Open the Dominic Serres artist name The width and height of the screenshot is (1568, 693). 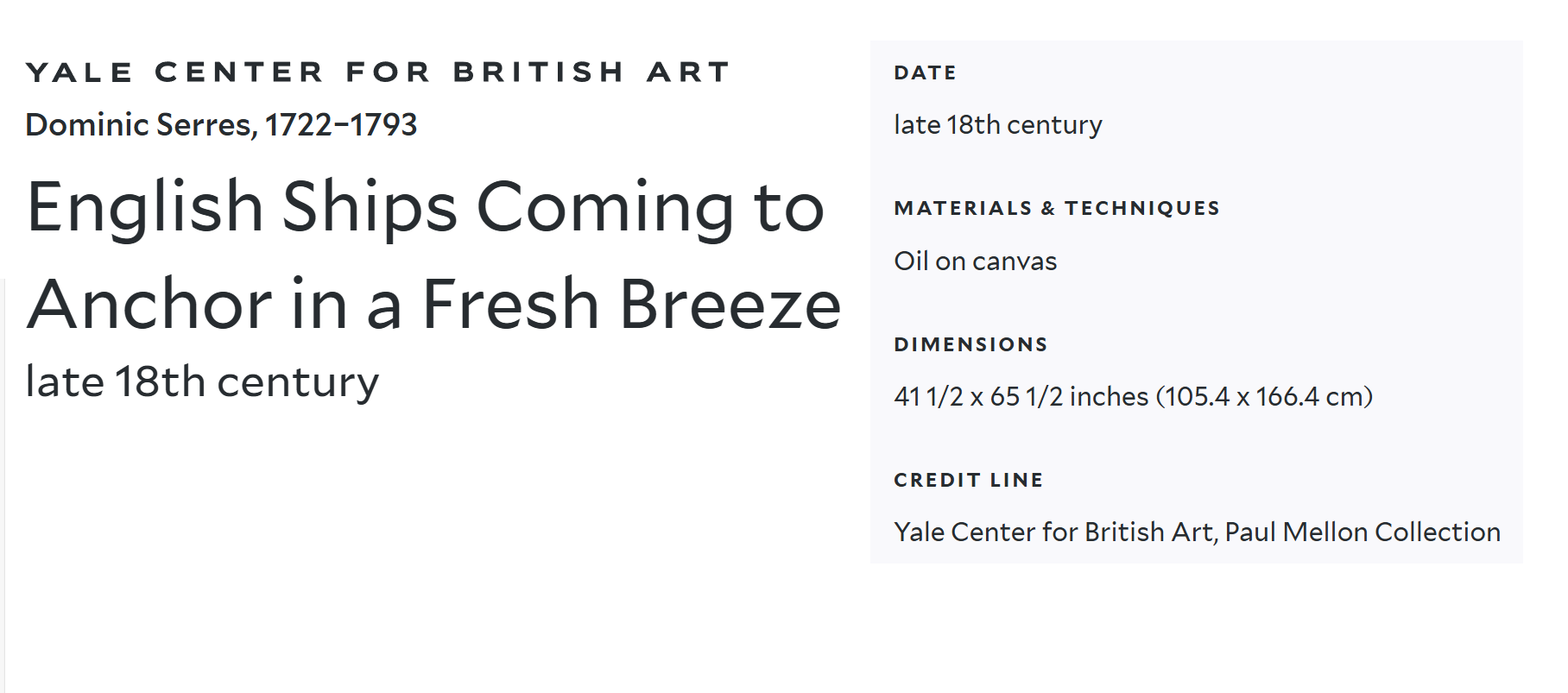[140, 125]
